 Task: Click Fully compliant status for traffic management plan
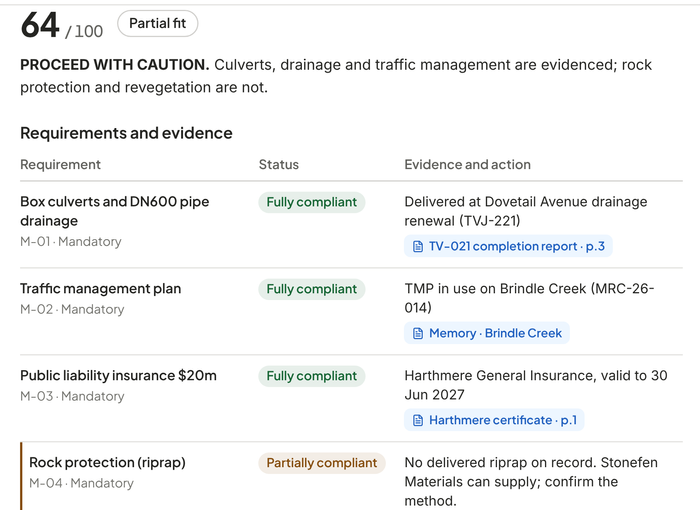[312, 289]
